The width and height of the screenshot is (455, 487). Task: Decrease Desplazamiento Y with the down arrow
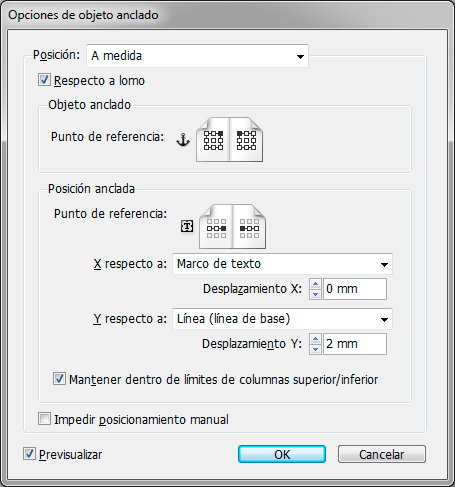click(x=315, y=349)
